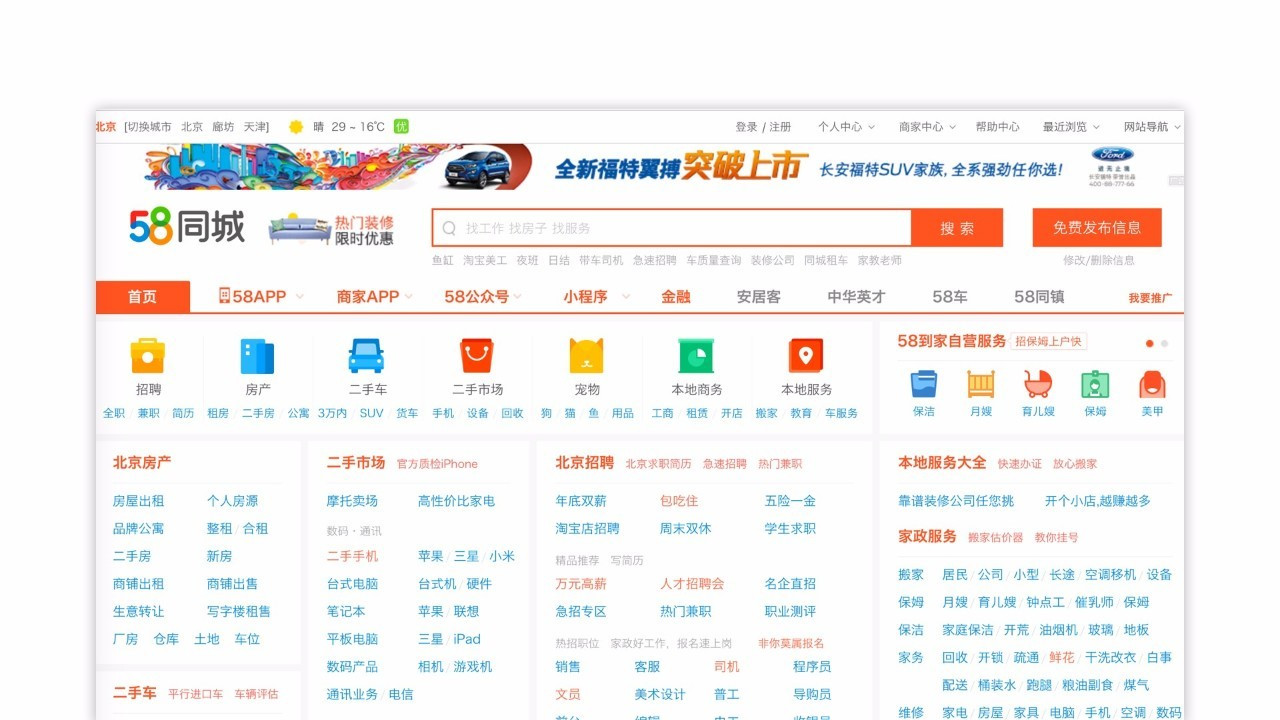1280x720 pixels.
Task: Click the orange 搜索 search button
Action: coord(957,228)
